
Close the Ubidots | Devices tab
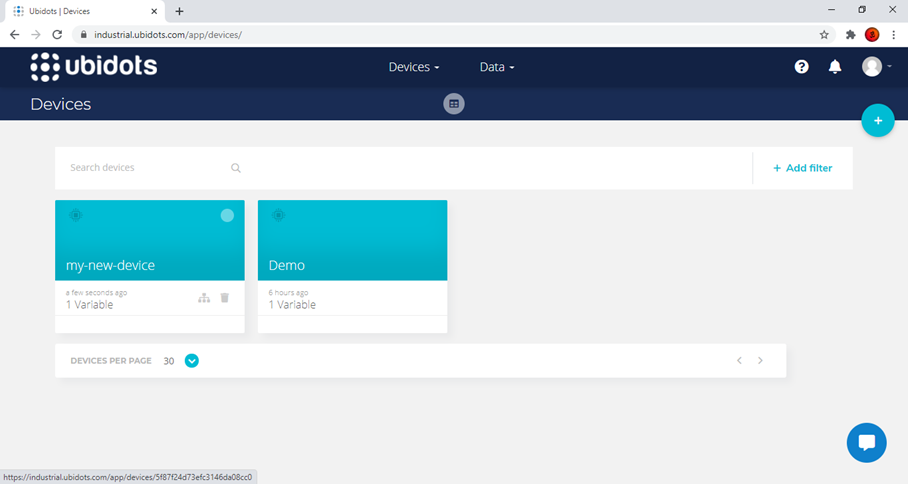point(154,11)
